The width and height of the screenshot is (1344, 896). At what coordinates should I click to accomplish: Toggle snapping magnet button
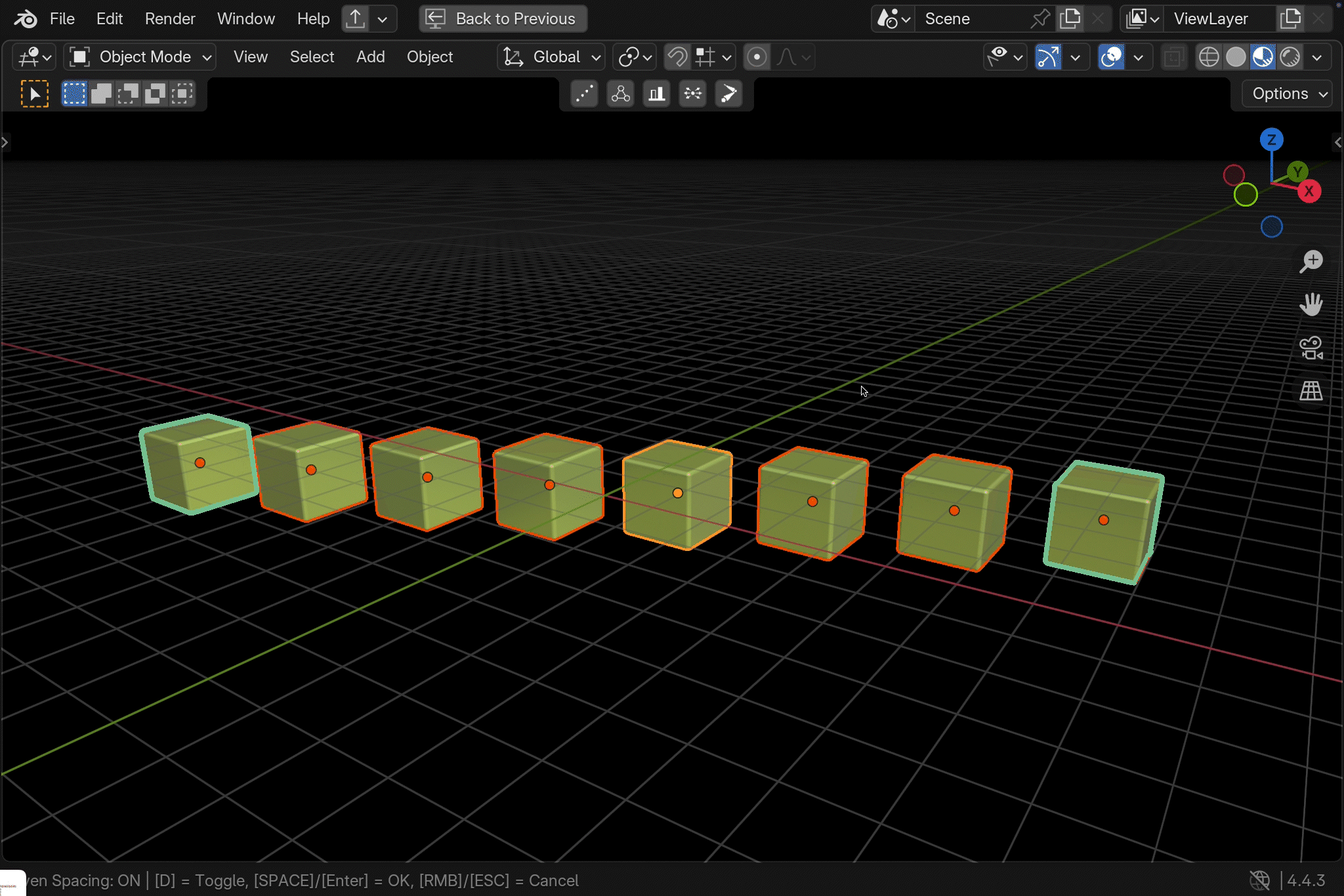[677, 57]
